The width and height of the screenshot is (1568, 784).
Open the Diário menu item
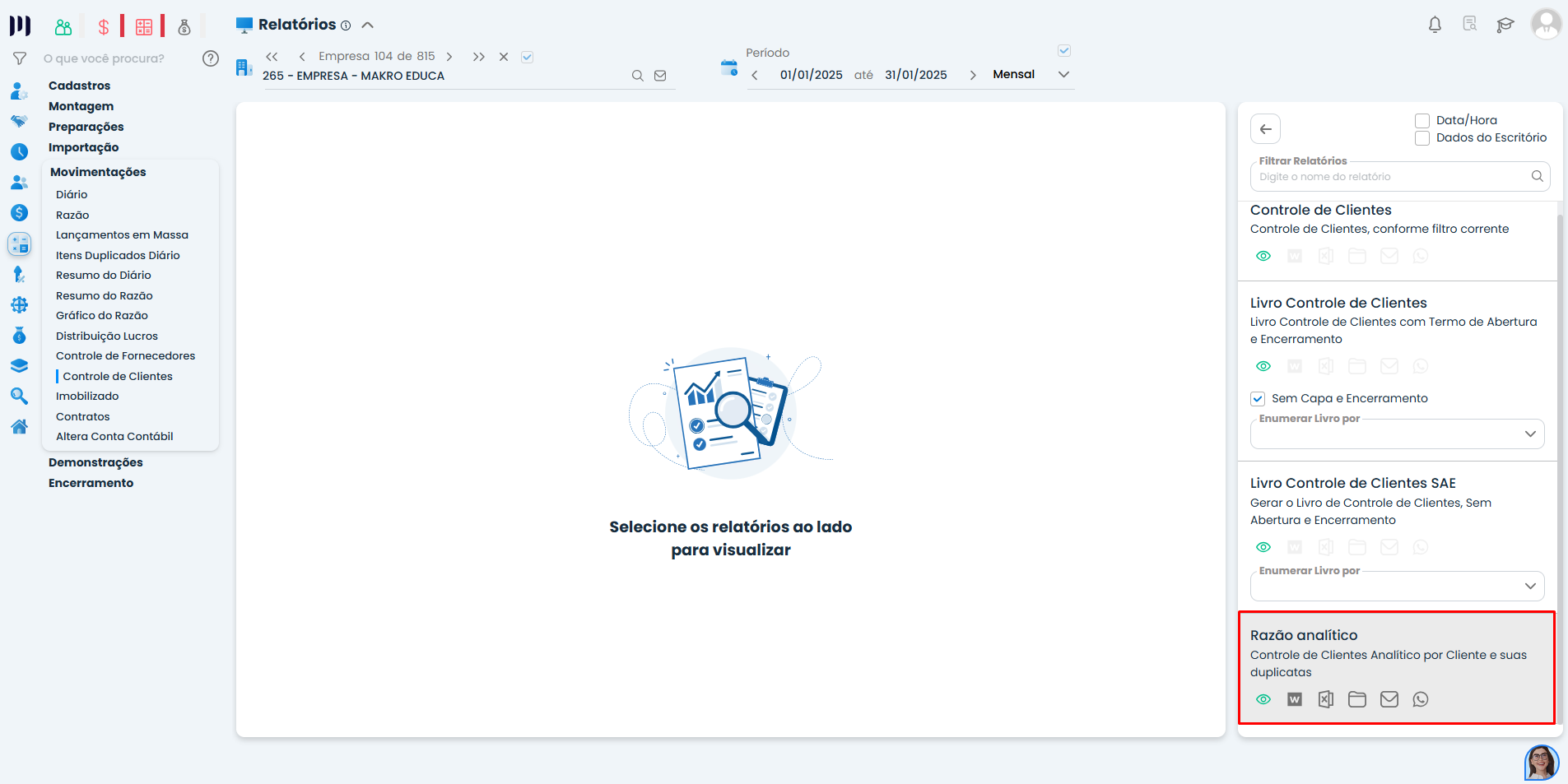coord(72,195)
